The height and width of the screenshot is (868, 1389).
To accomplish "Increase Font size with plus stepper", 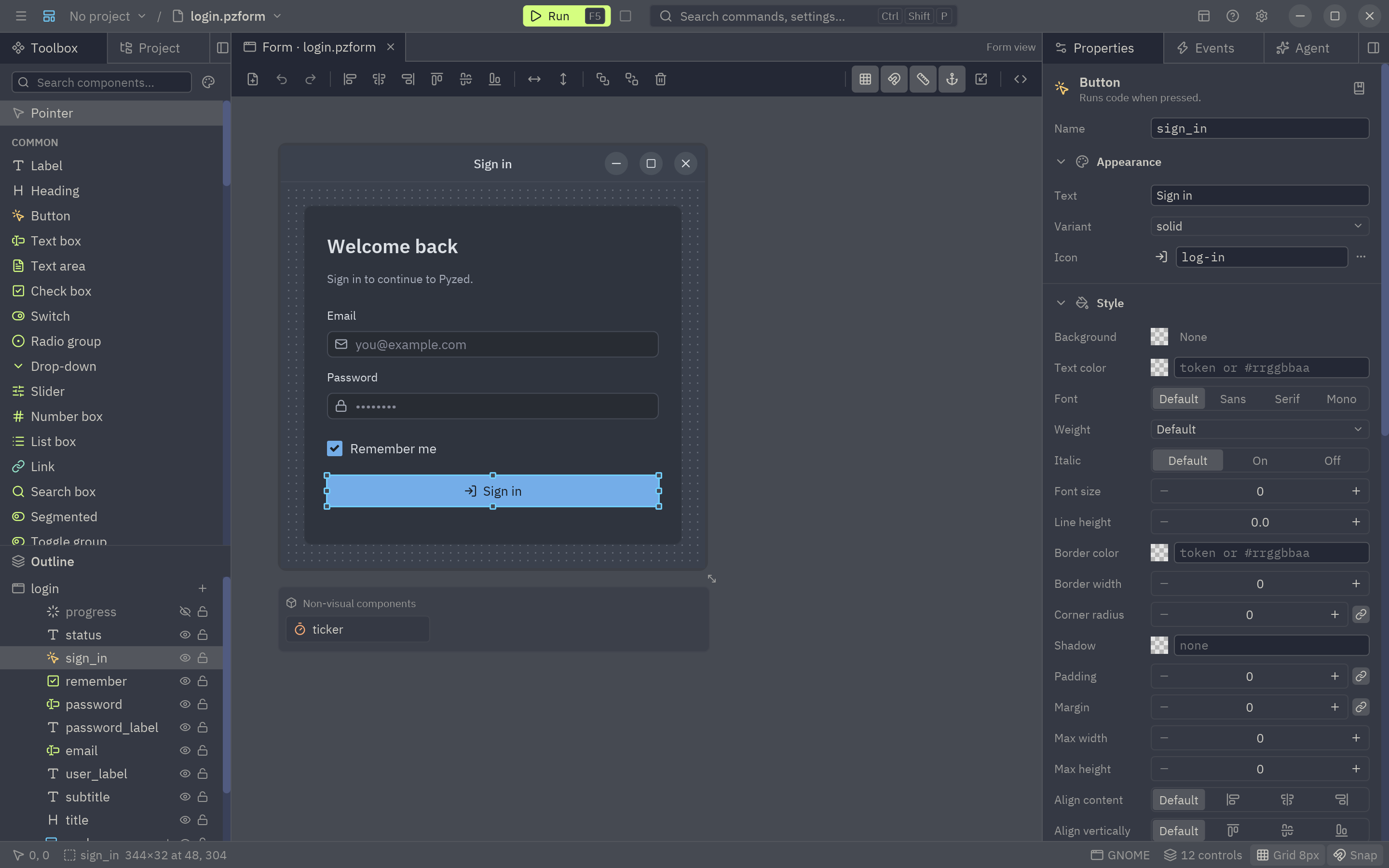I will click(1356, 491).
